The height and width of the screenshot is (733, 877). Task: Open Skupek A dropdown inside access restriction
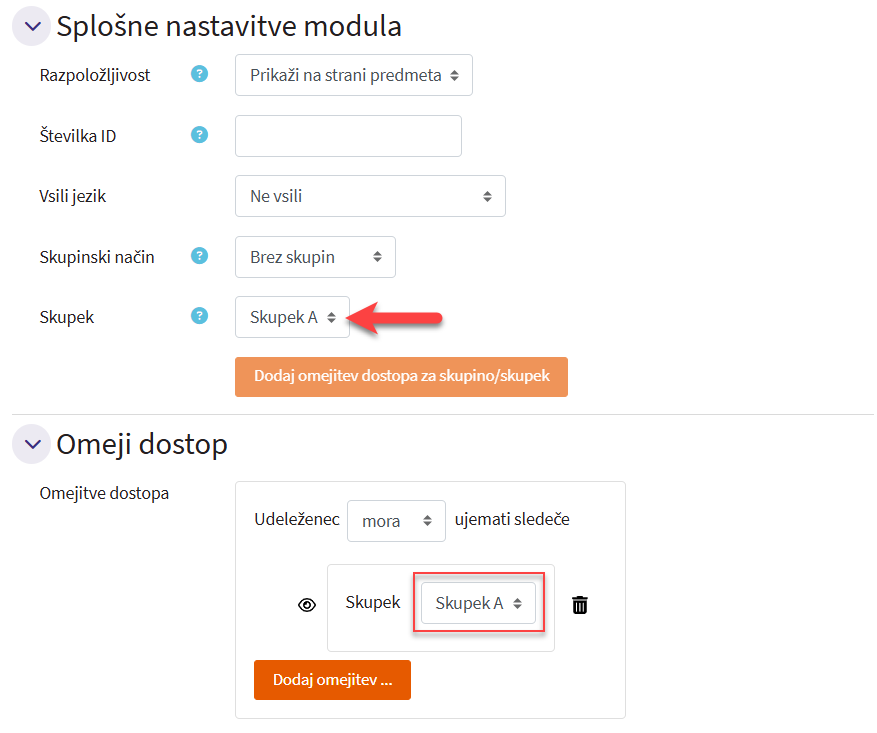[478, 603]
